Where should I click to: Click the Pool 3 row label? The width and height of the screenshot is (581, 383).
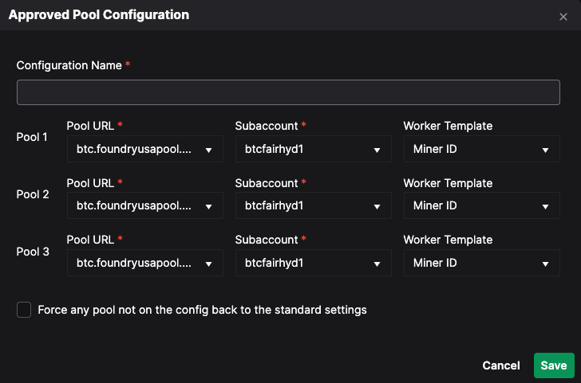[33, 252]
